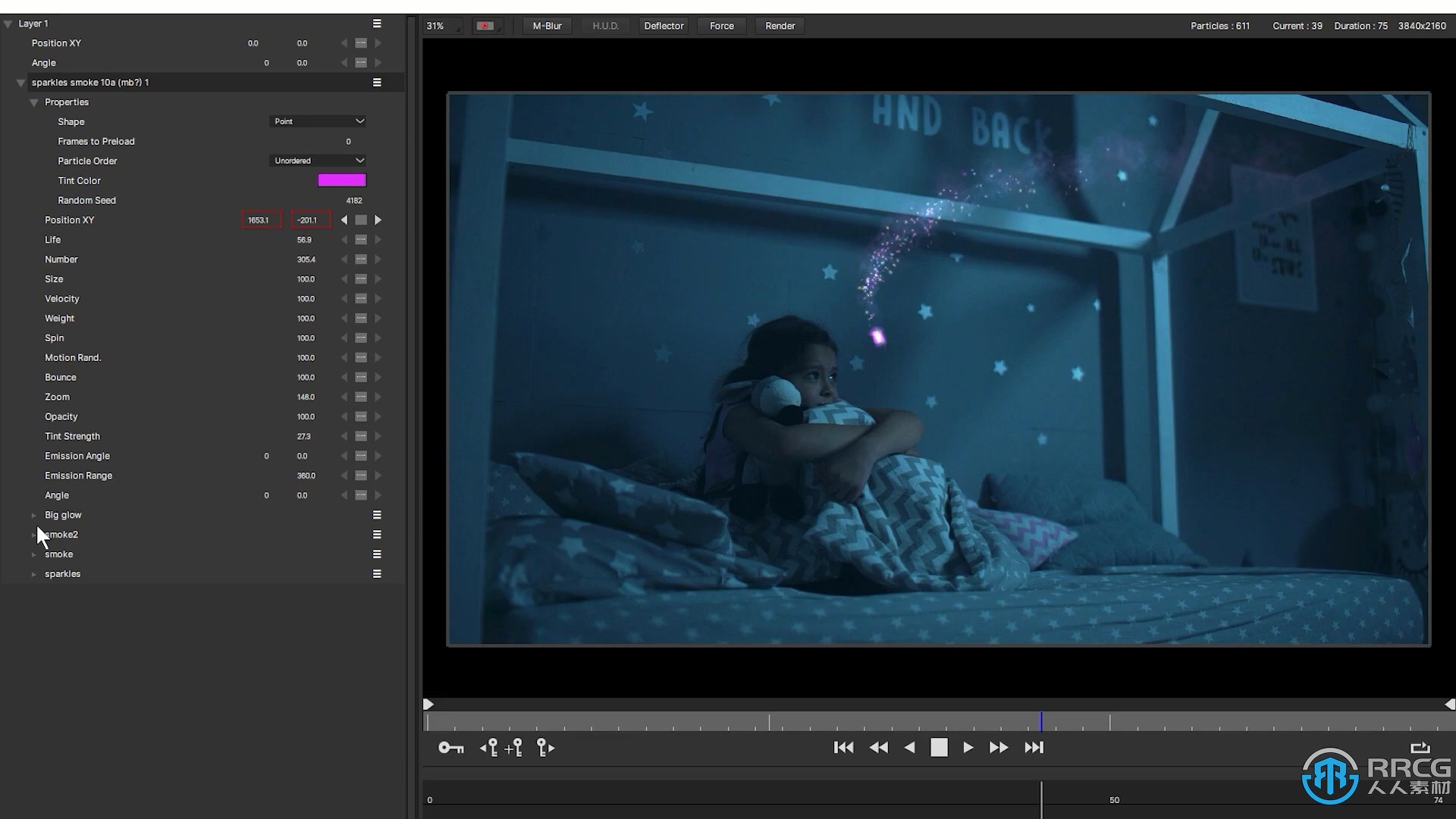This screenshot has height=819, width=1456.
Task: Click the video preview canvas
Action: (x=939, y=369)
